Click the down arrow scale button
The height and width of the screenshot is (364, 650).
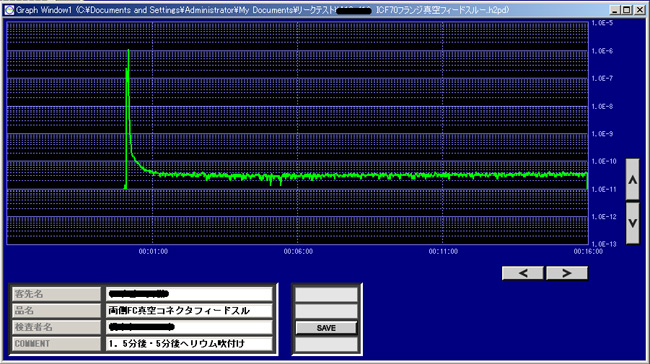pos(632,223)
